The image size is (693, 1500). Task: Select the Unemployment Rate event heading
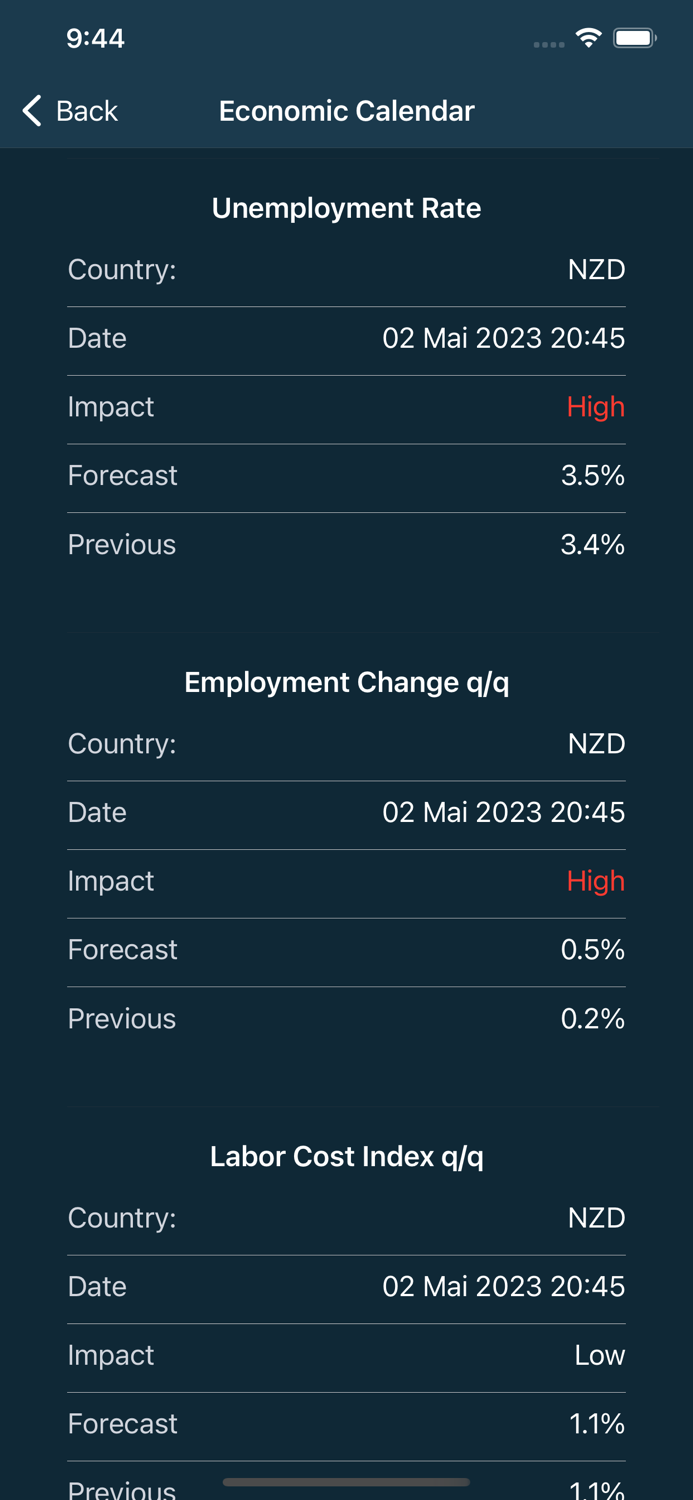coord(346,208)
